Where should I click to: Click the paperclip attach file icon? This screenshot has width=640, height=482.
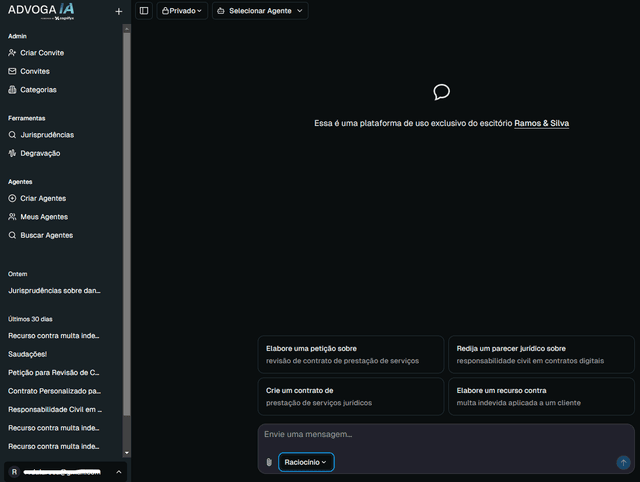(x=269, y=462)
